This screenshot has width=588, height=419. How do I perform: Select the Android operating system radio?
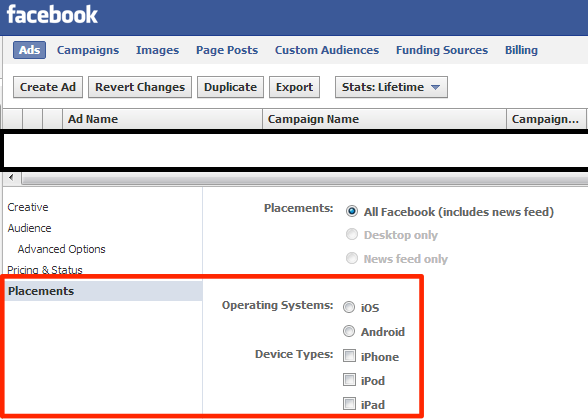coord(349,331)
